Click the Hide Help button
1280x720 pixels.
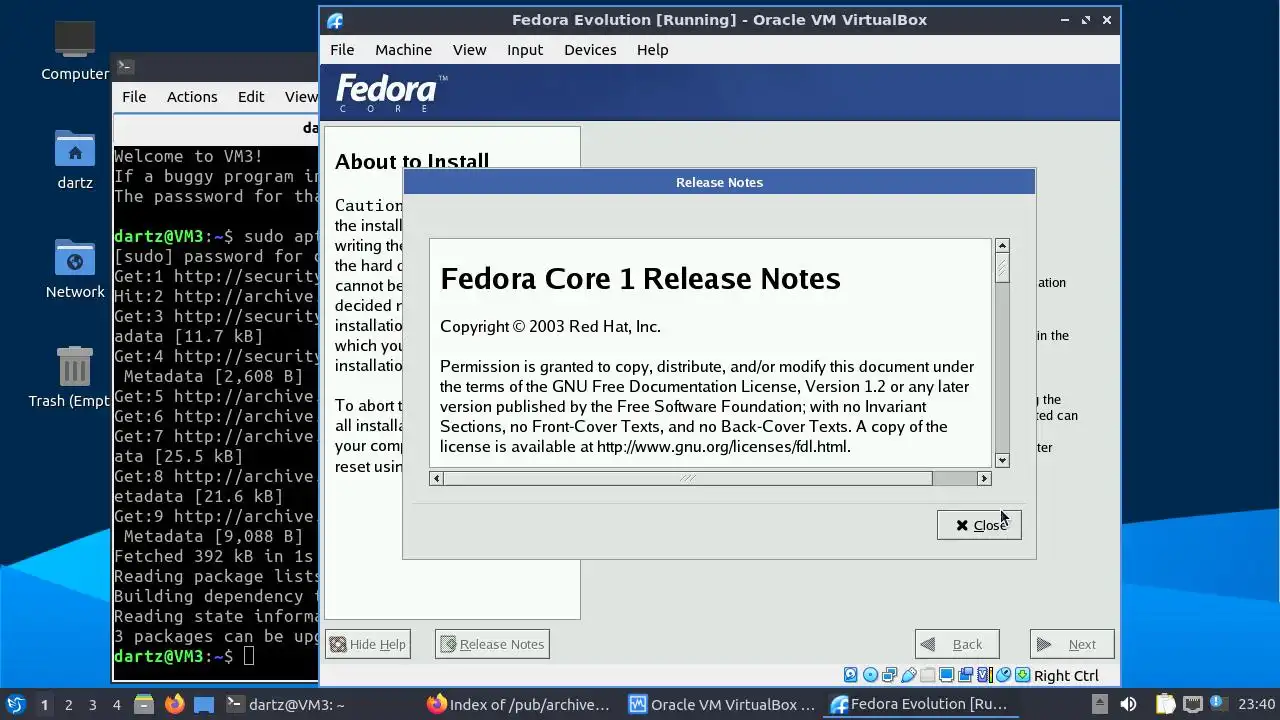368,644
